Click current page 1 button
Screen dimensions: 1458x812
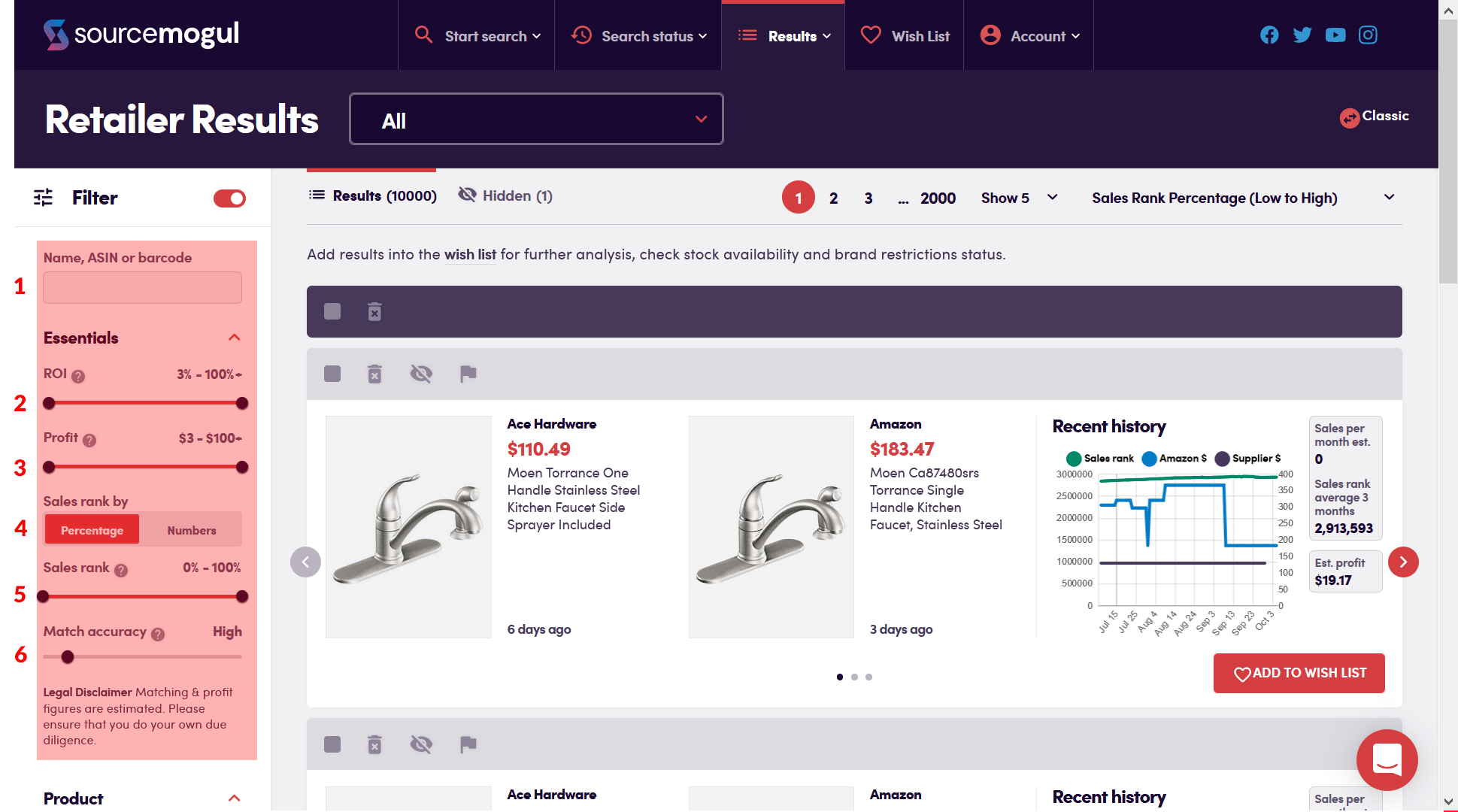pos(799,198)
